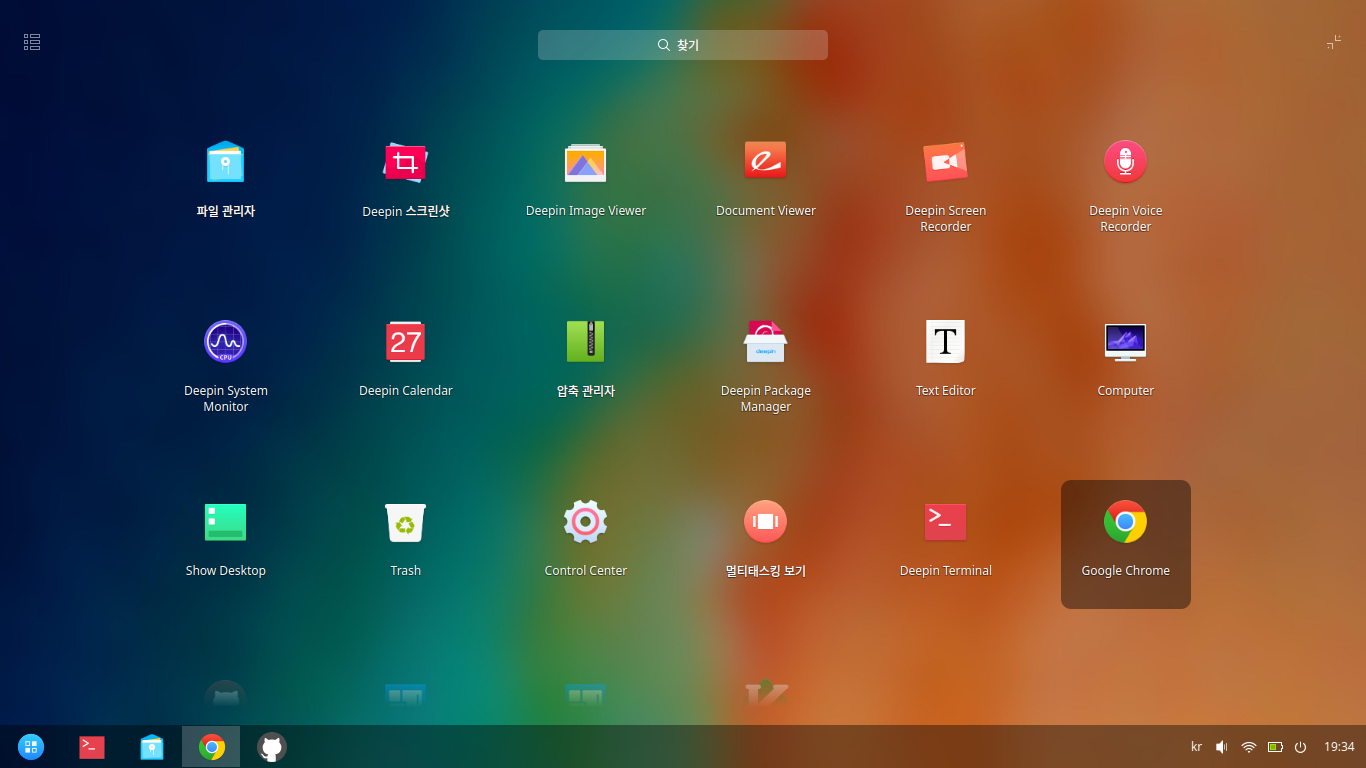
Task: Click the Trash icon
Action: click(405, 522)
